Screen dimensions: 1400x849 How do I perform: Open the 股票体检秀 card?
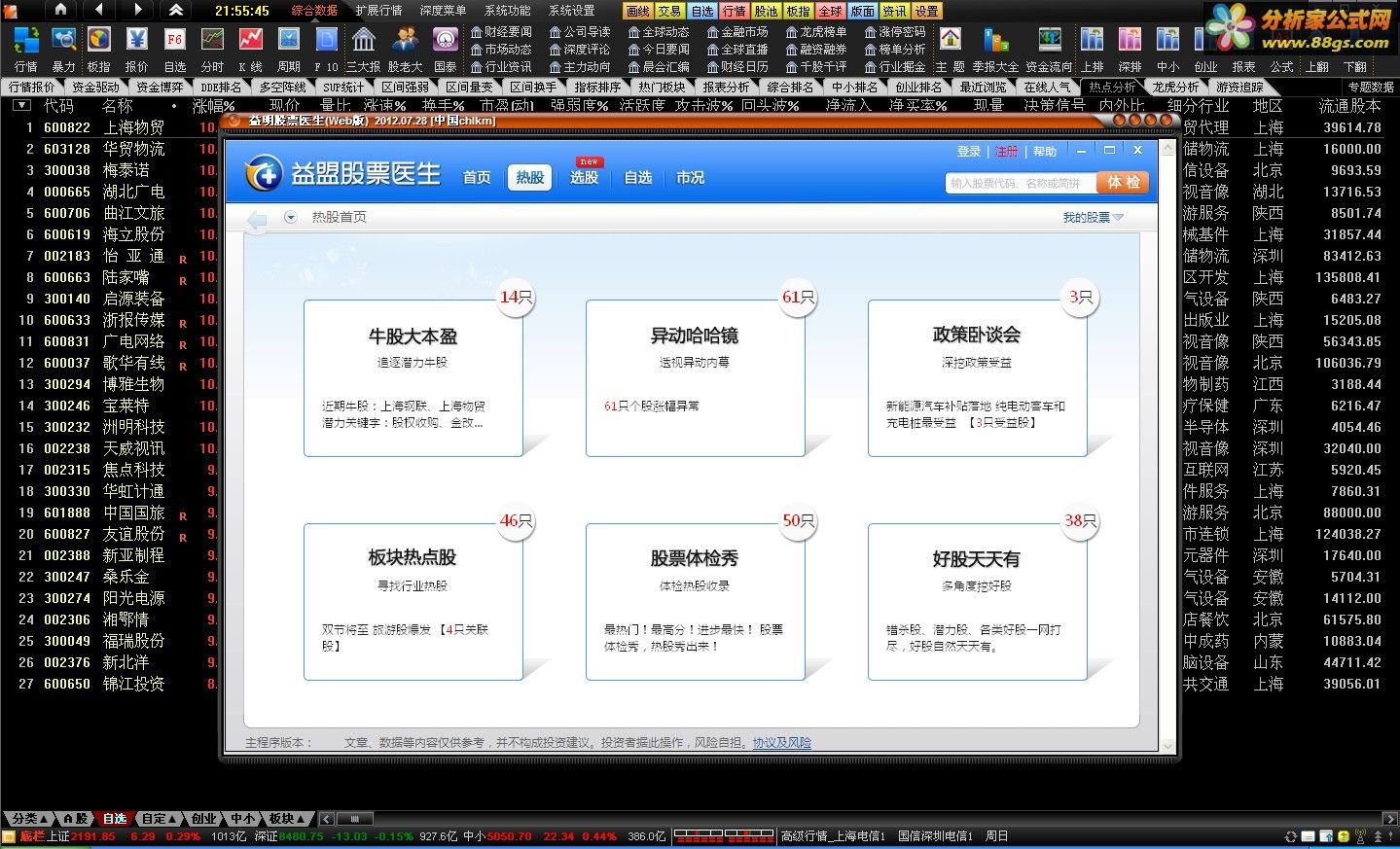coord(696,602)
